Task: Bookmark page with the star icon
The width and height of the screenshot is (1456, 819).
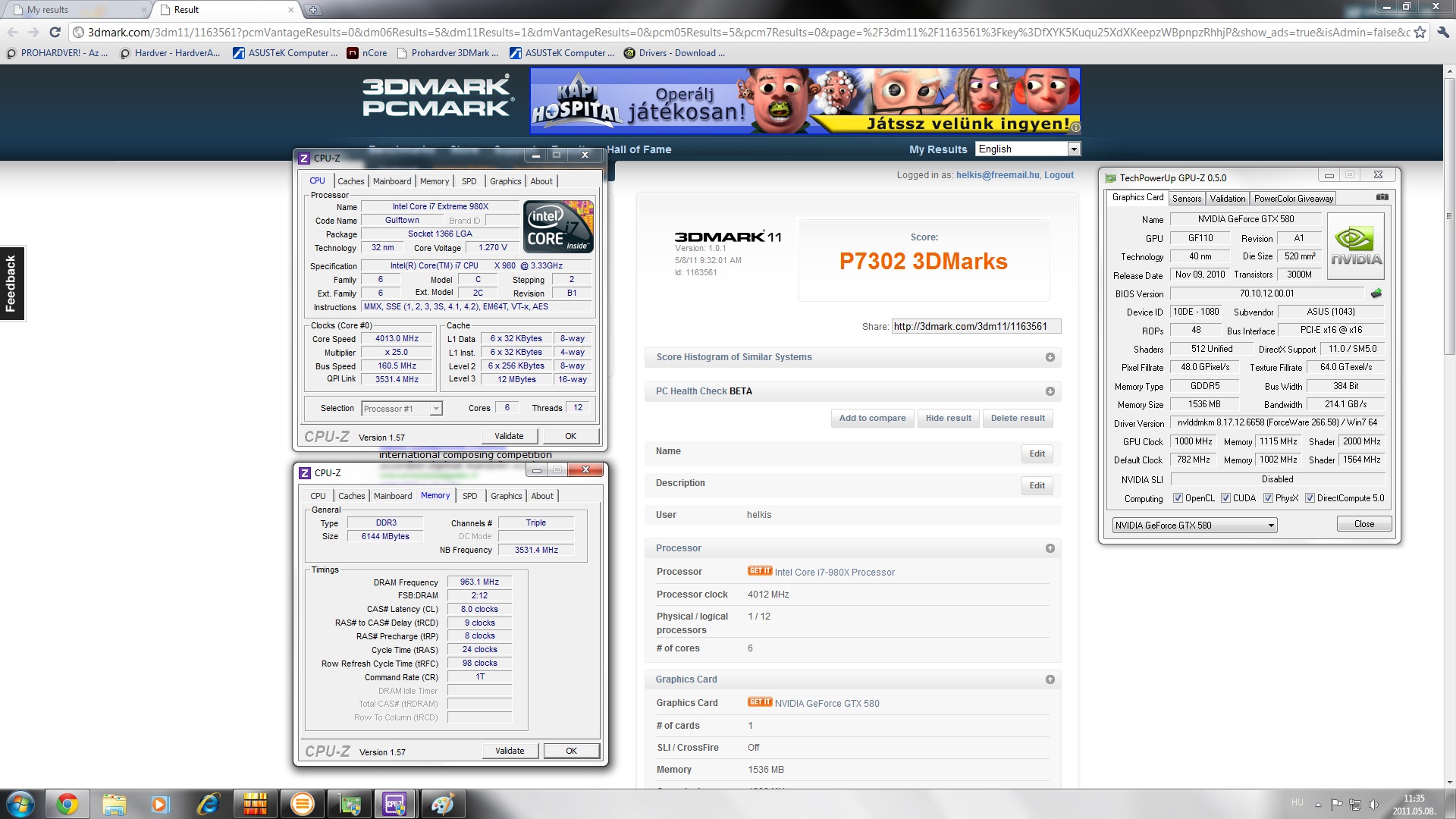Action: pos(1420,32)
